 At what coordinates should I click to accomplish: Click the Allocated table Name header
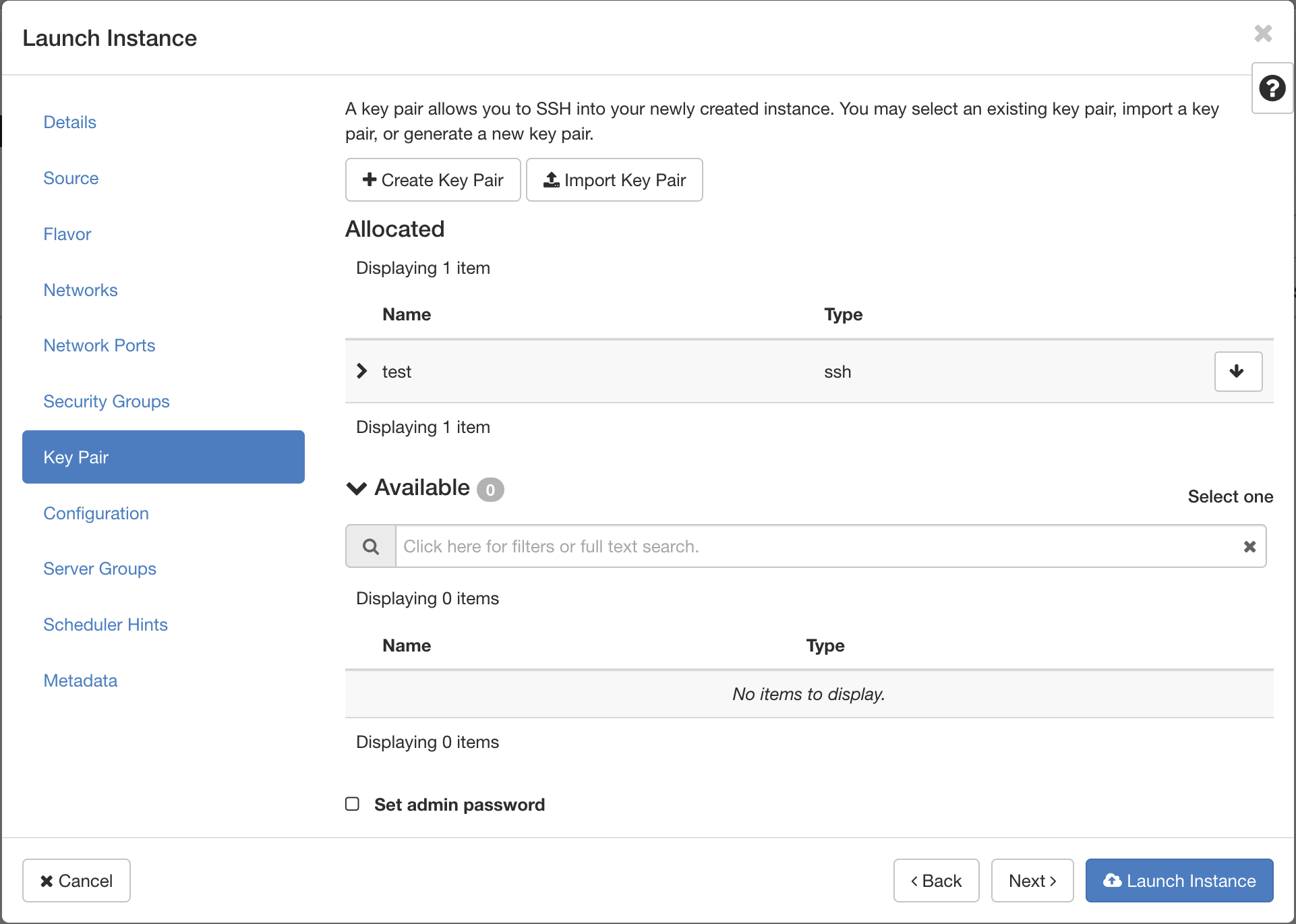[x=407, y=314]
